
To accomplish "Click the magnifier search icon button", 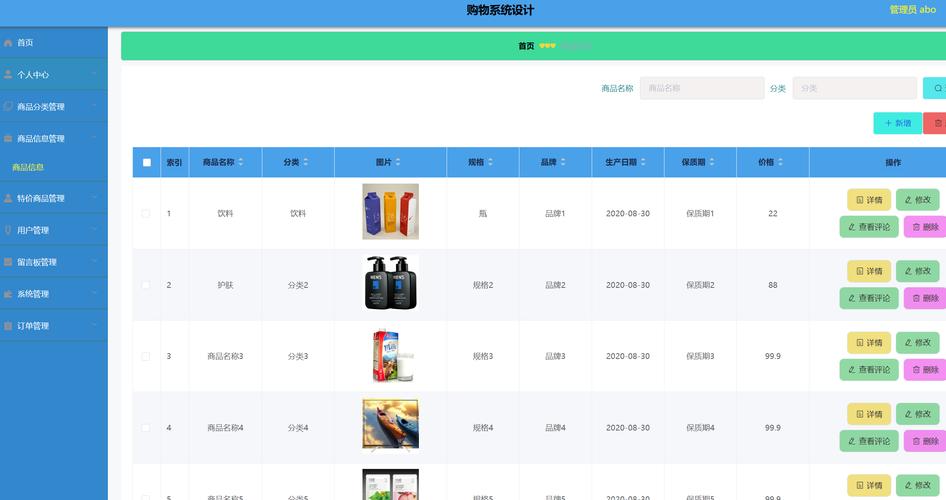I will (x=937, y=88).
